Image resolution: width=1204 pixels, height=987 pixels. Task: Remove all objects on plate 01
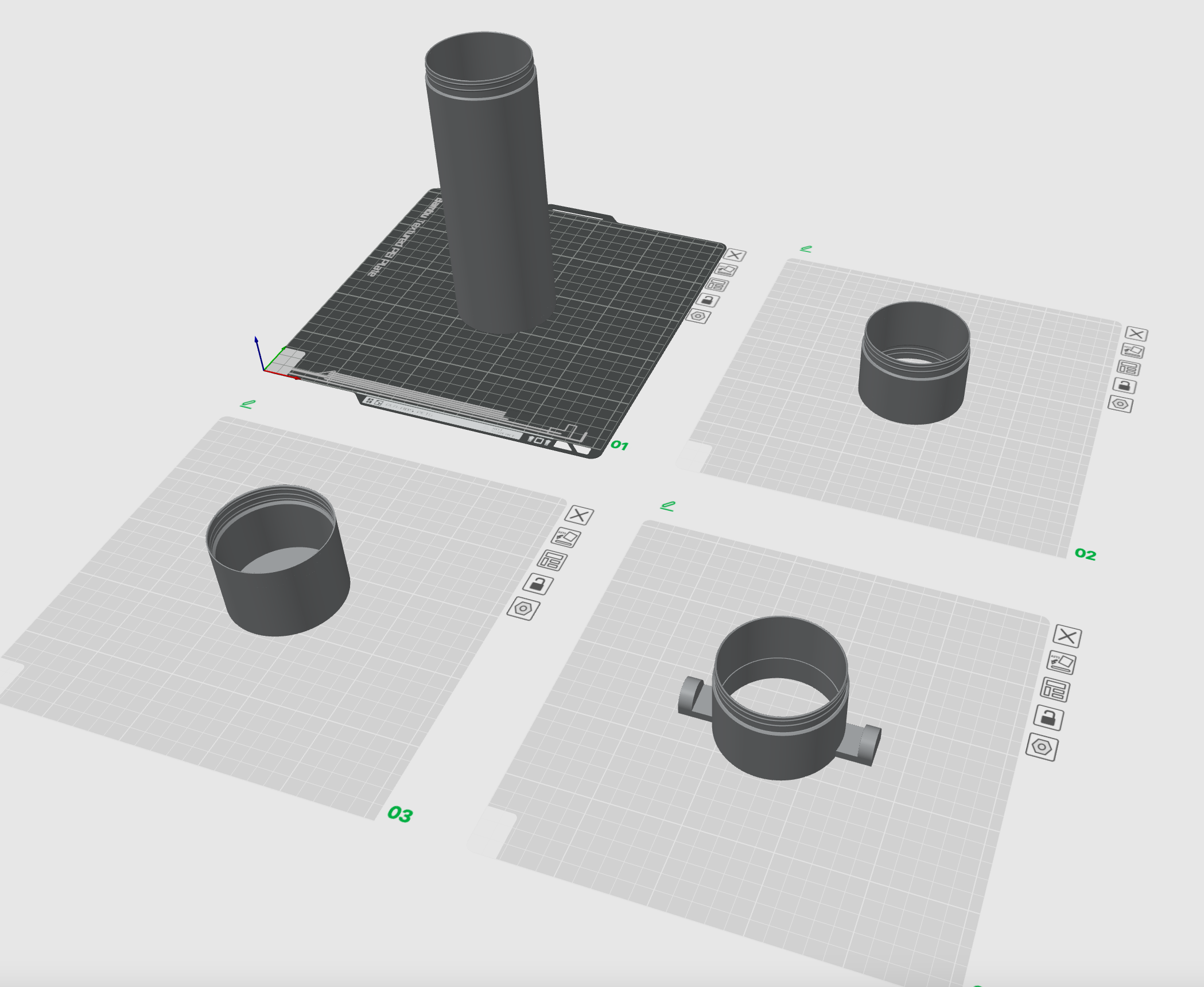point(735,255)
